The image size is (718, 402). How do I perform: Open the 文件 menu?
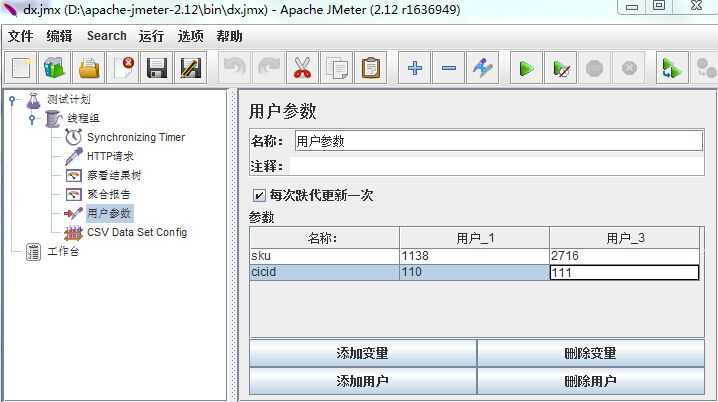21,36
